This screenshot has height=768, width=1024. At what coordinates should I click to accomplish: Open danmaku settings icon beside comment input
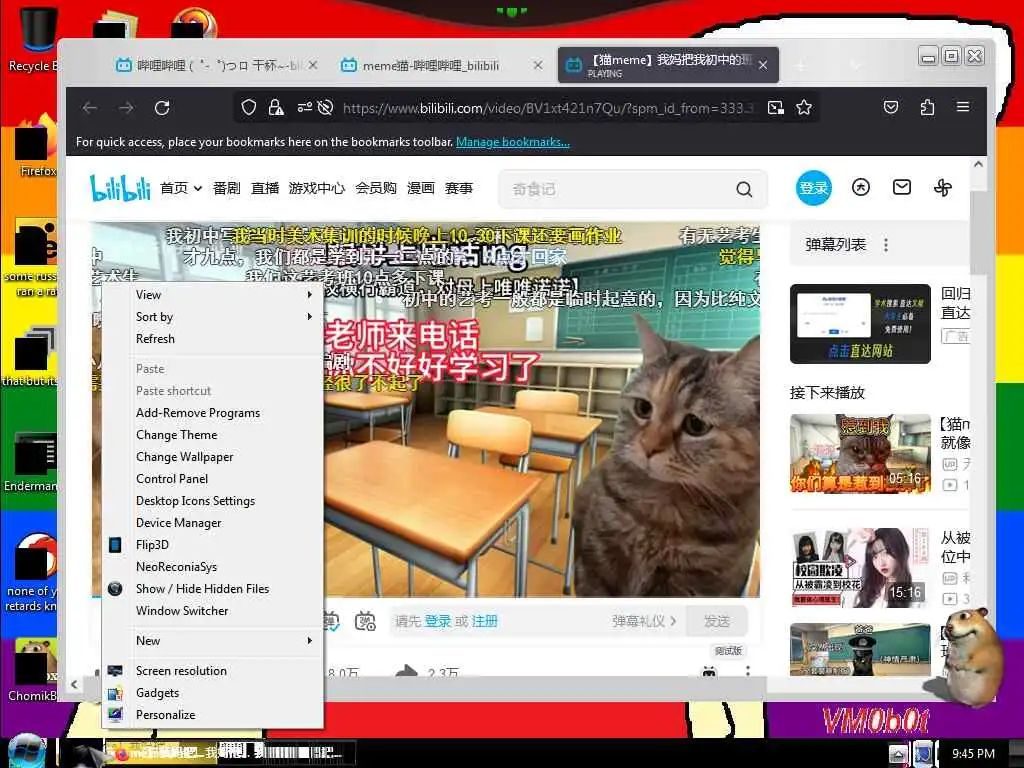[x=365, y=621]
